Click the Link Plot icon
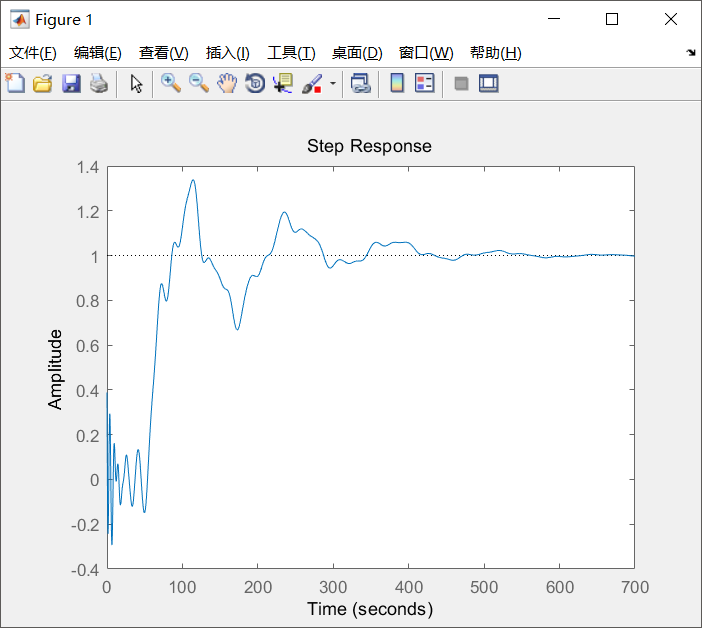 tap(361, 83)
